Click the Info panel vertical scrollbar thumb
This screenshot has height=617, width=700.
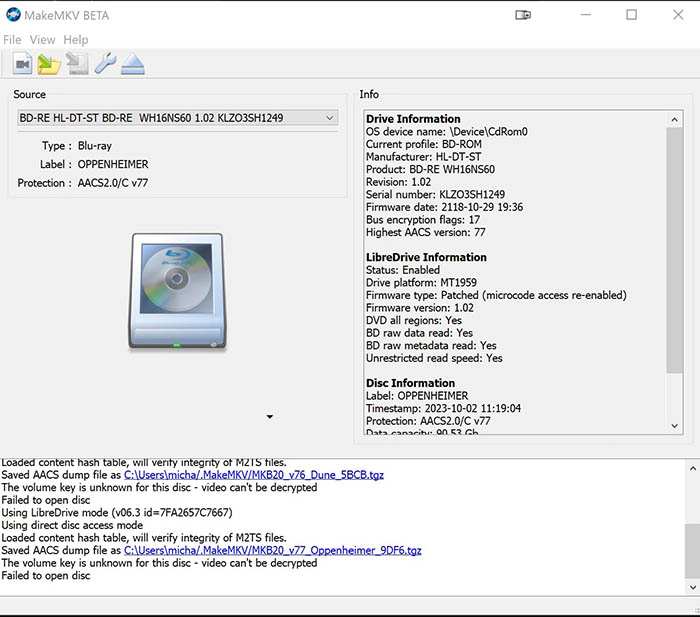(x=675, y=250)
